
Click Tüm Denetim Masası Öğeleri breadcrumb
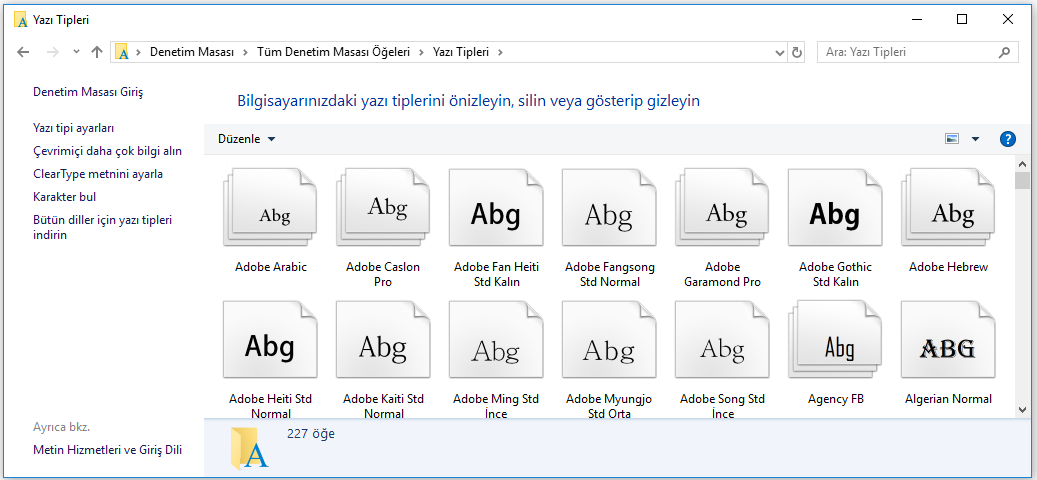333,52
